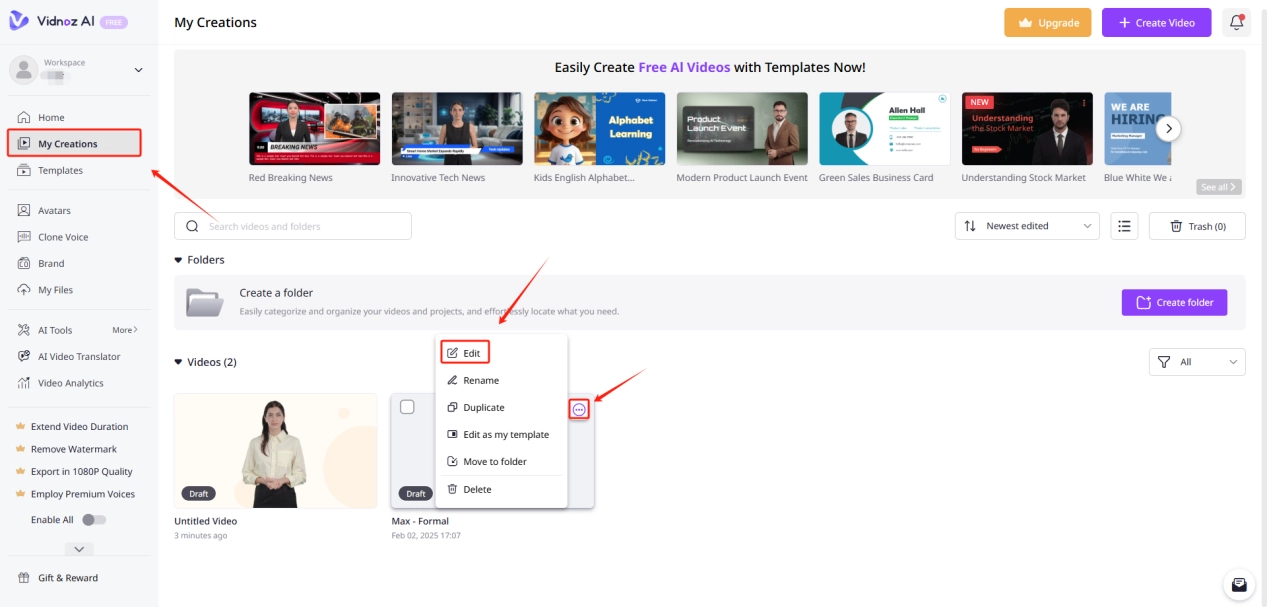Toggle the Enable All switch

tap(93, 520)
